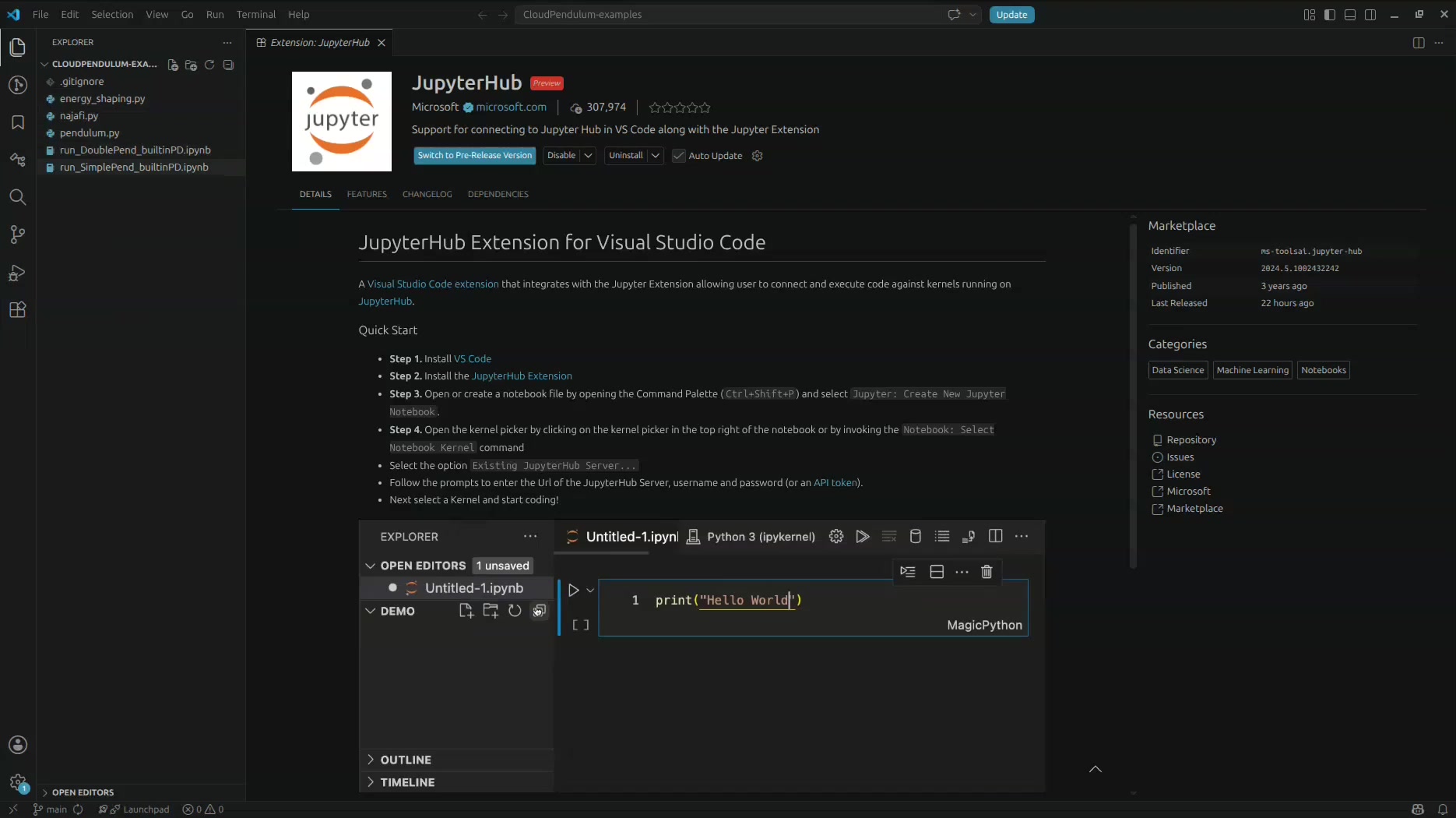The width and height of the screenshot is (1456, 818).
Task: Split the editor to the right
Action: coord(1419,43)
